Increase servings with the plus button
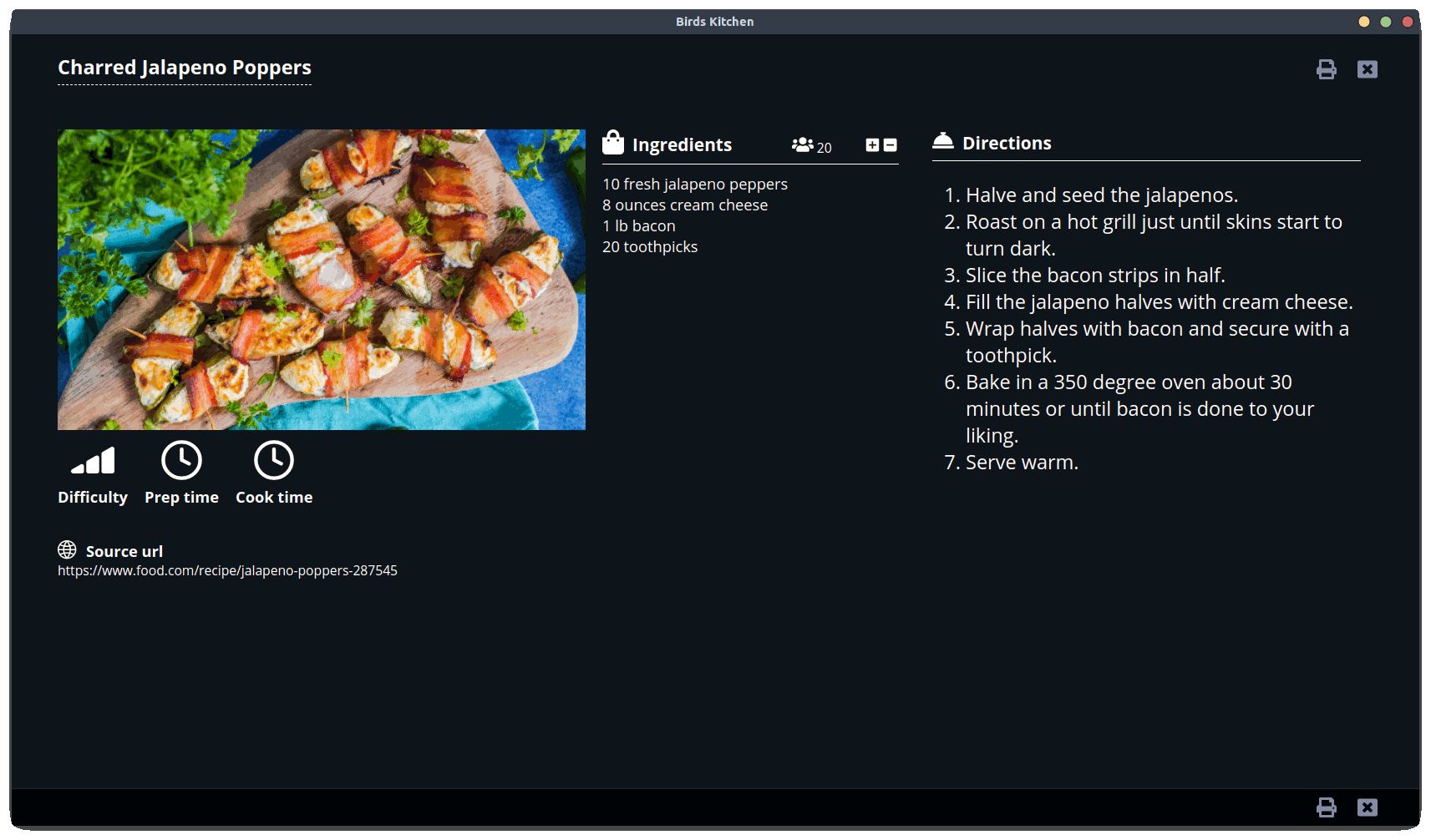This screenshot has height=840, width=1431. (871, 144)
